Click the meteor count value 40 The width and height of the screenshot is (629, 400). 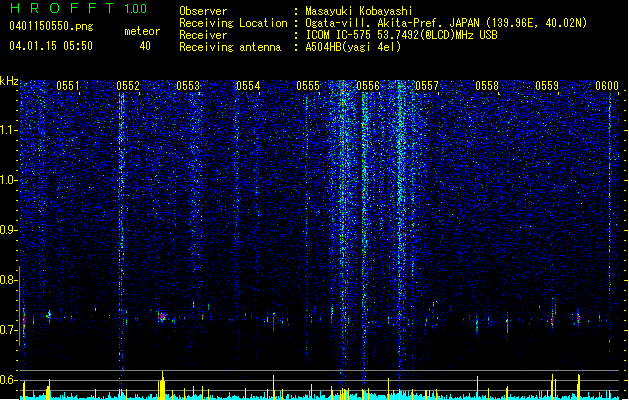tap(145, 46)
